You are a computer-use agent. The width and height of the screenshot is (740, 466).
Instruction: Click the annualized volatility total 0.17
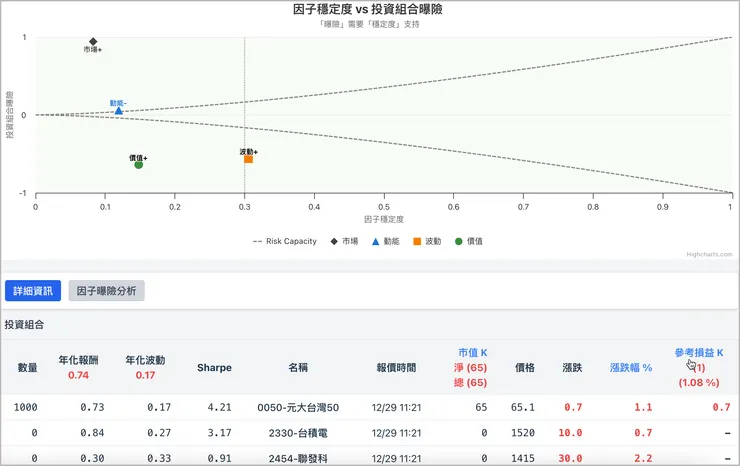click(x=145, y=375)
